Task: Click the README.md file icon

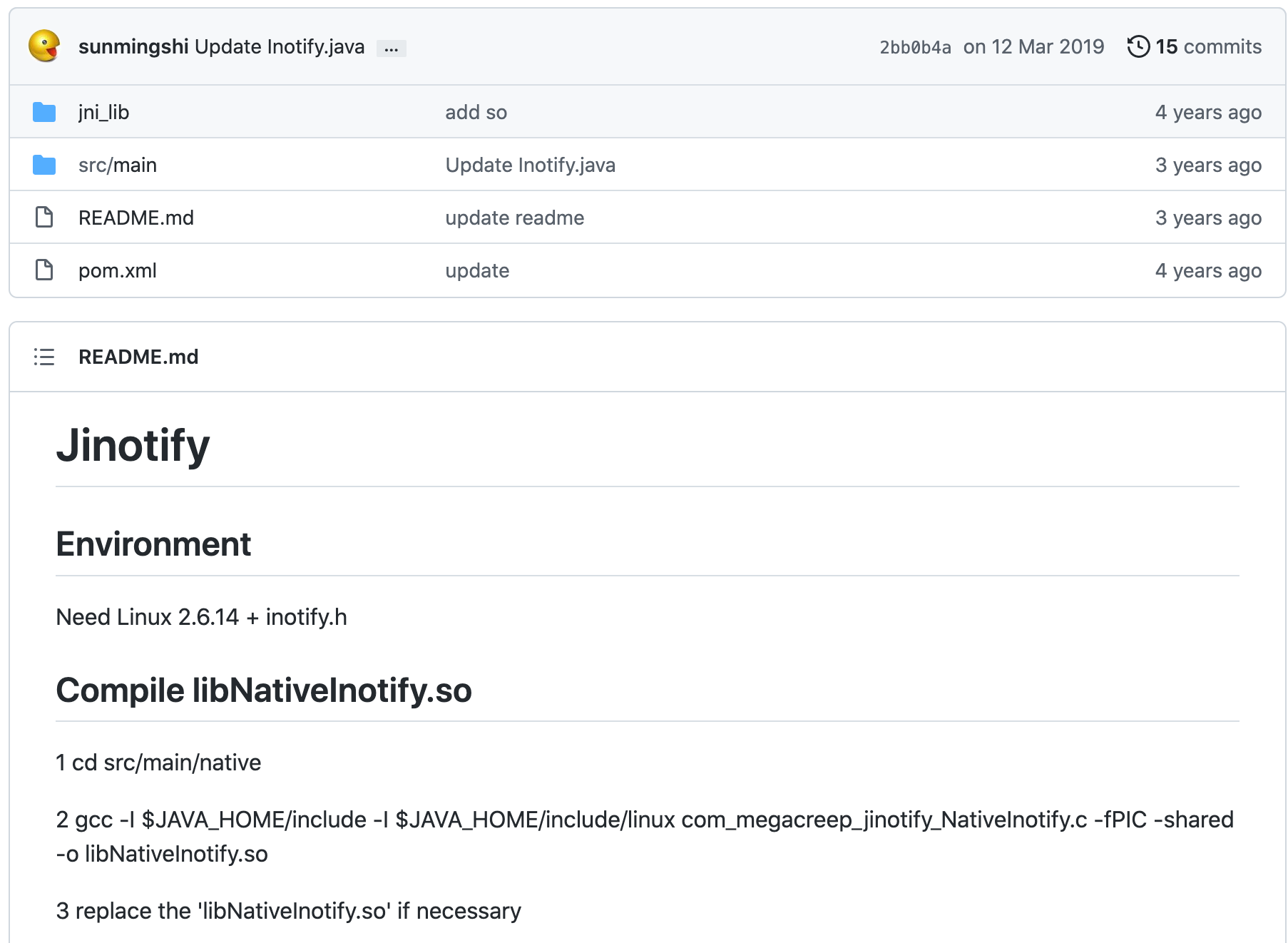Action: point(44,218)
